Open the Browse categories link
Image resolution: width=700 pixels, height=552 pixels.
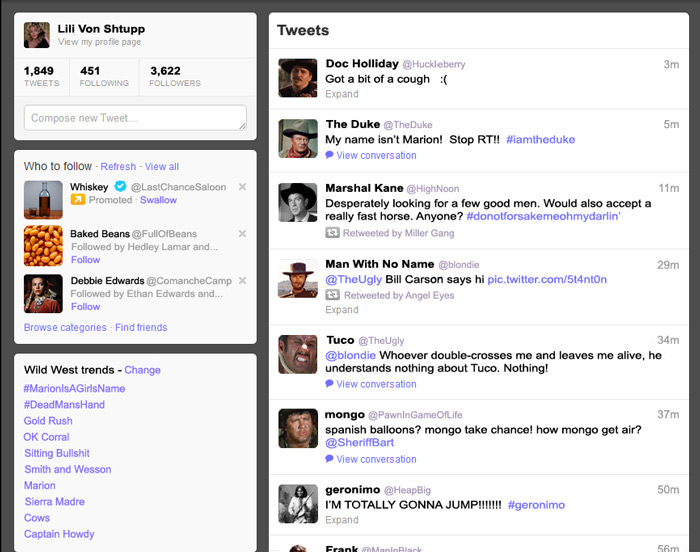(65, 327)
